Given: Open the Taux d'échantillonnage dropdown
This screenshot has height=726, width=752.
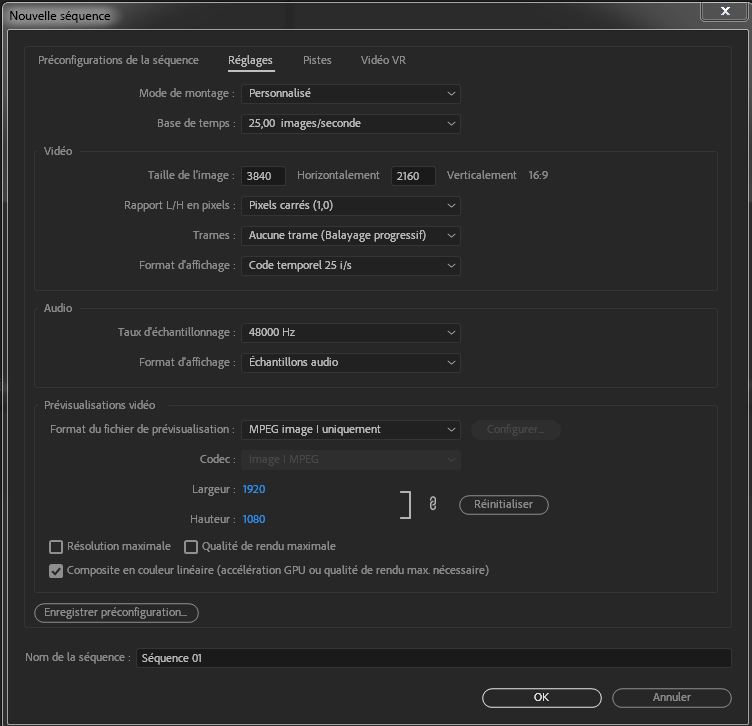Looking at the screenshot, I should 351,333.
